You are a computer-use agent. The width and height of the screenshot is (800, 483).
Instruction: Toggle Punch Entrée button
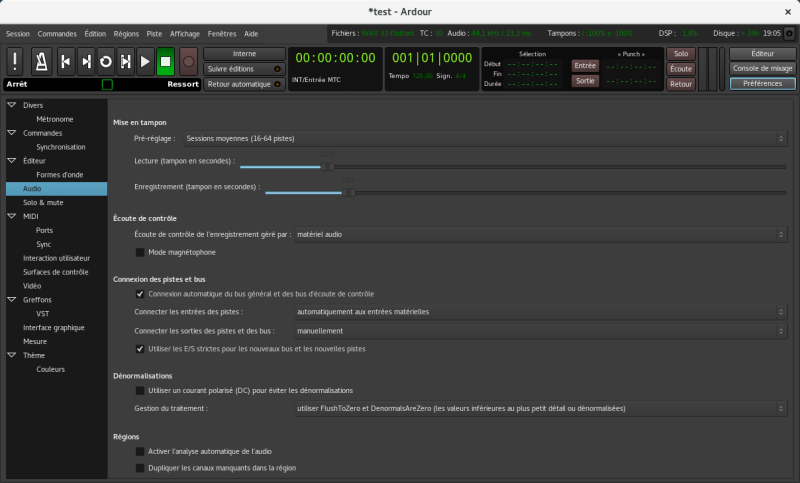585,65
